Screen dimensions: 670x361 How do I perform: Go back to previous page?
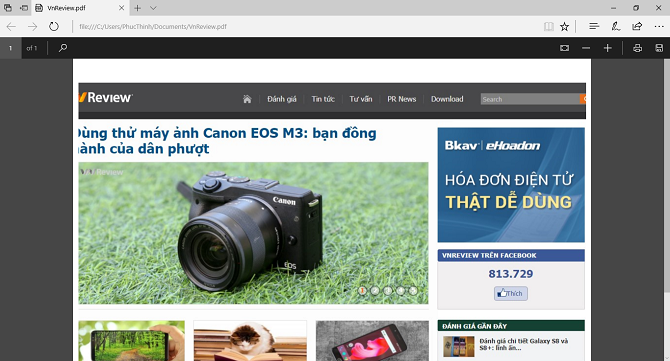[11, 26]
